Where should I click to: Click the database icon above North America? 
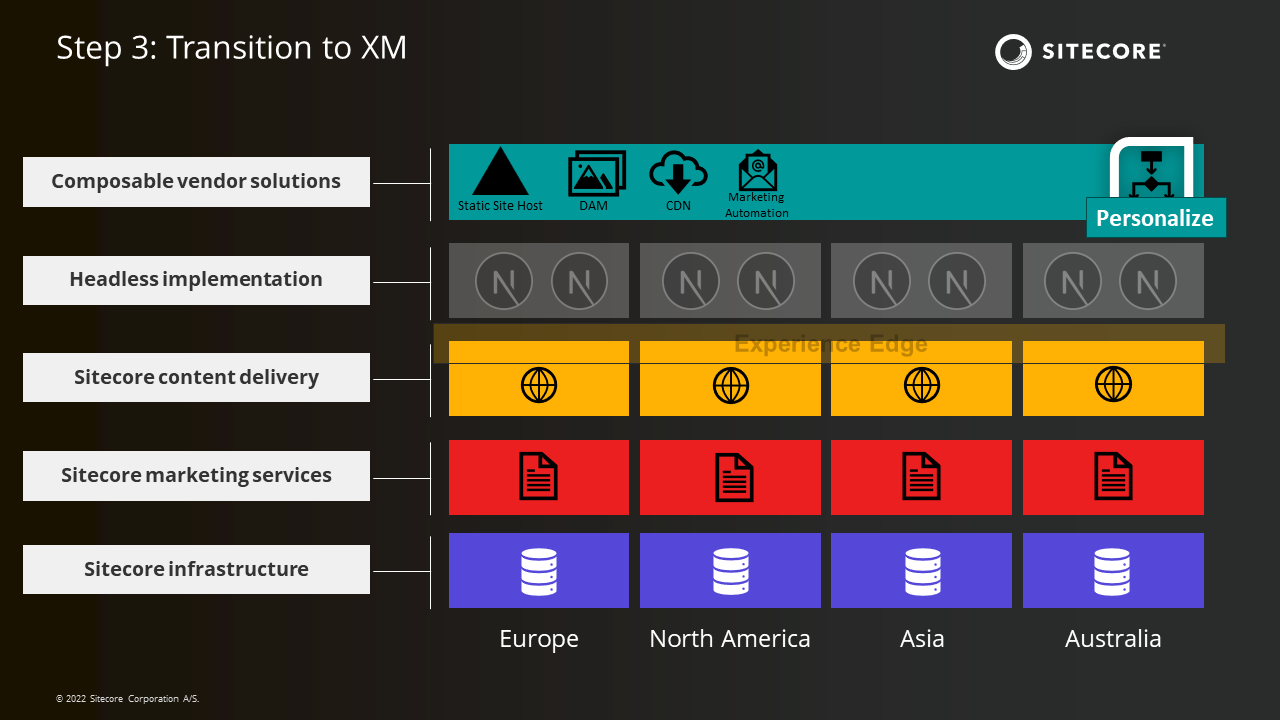[x=731, y=571]
